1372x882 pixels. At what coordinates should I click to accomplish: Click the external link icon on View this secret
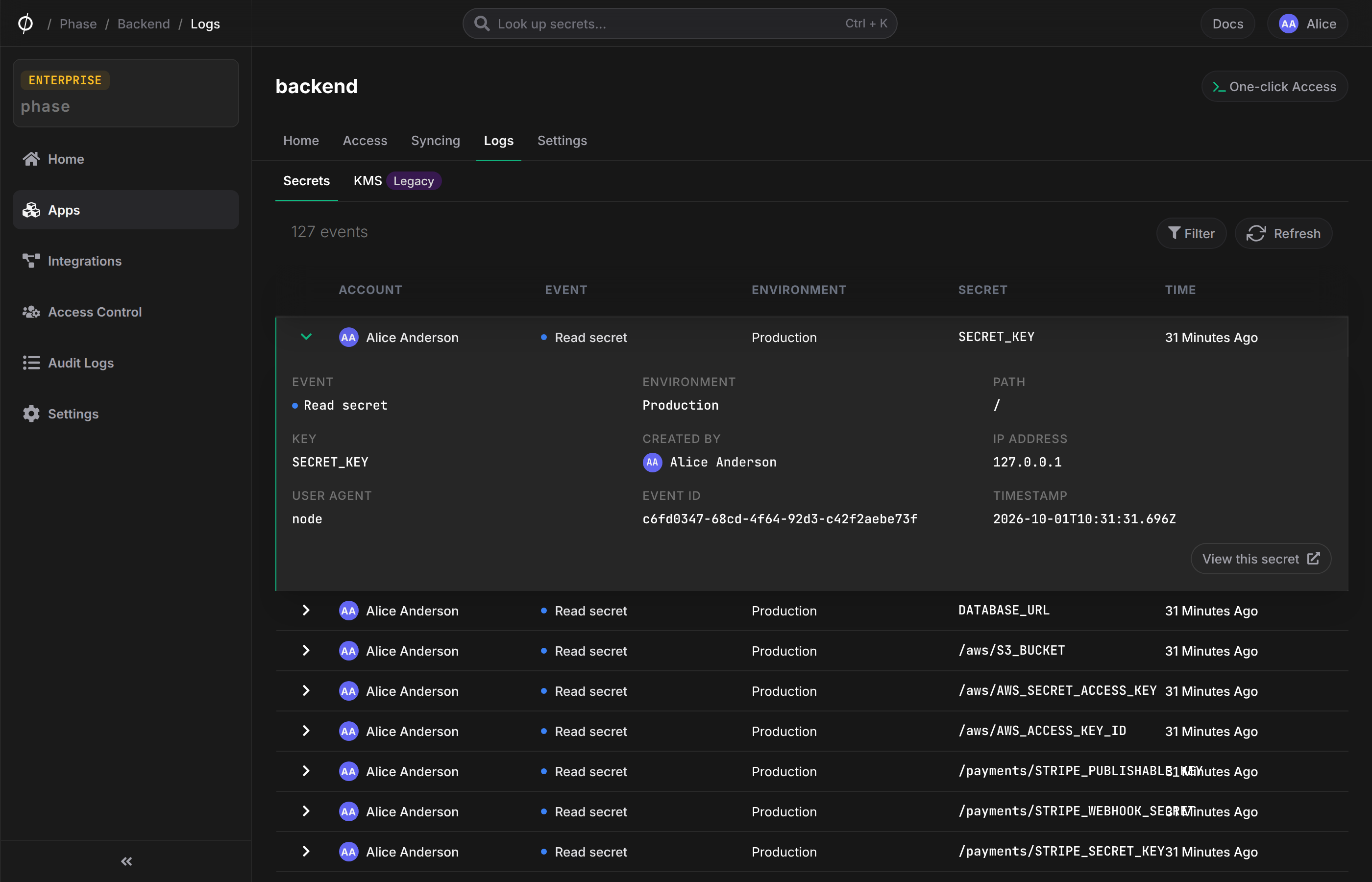point(1313,559)
